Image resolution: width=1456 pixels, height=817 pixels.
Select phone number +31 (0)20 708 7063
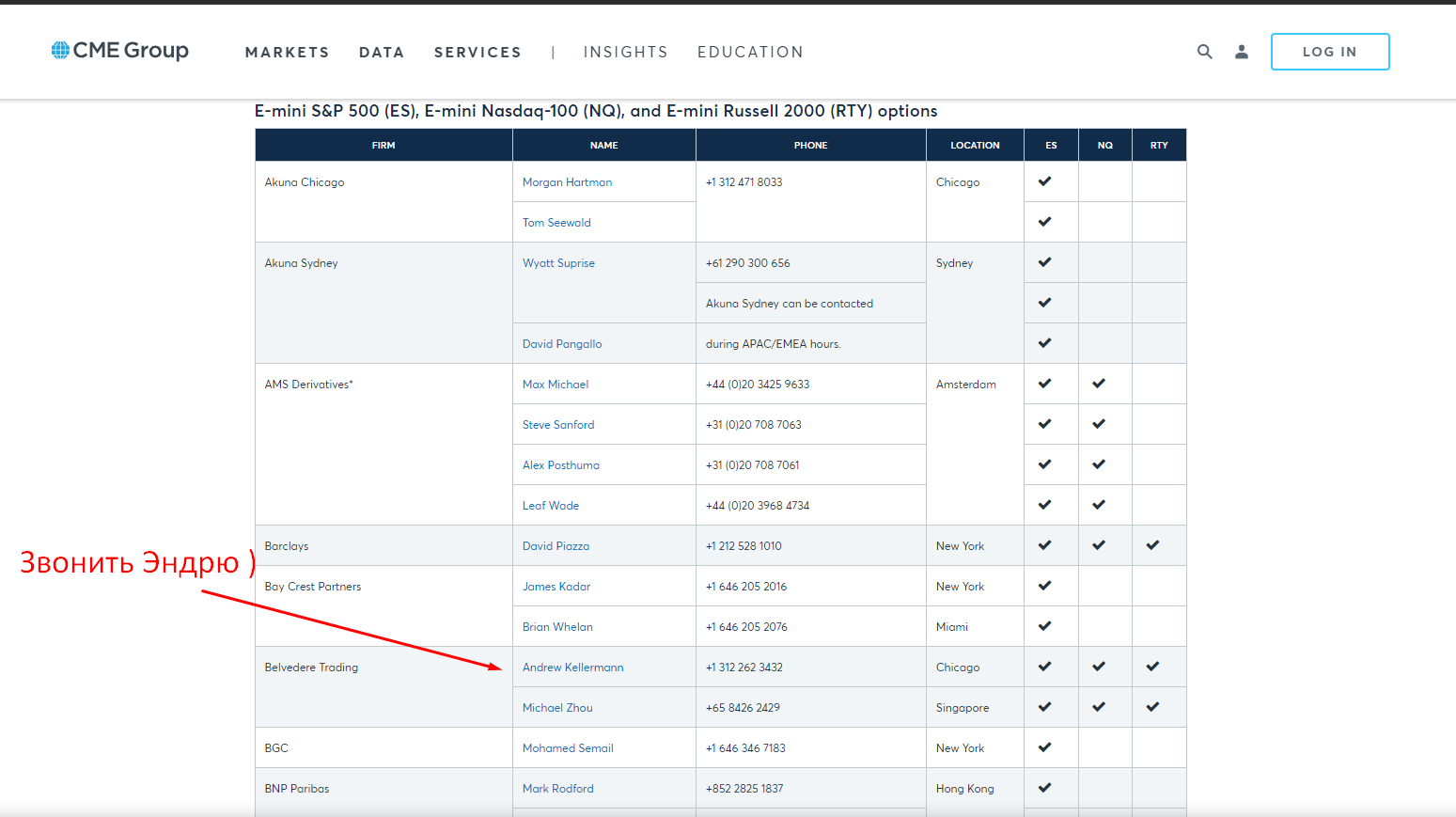[754, 425]
